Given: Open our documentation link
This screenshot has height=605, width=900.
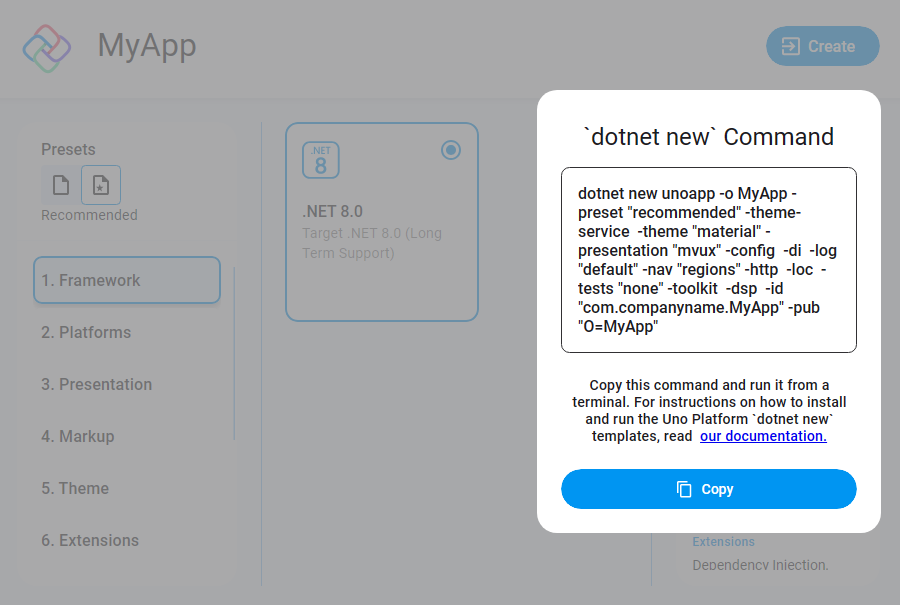Looking at the screenshot, I should tap(763, 436).
